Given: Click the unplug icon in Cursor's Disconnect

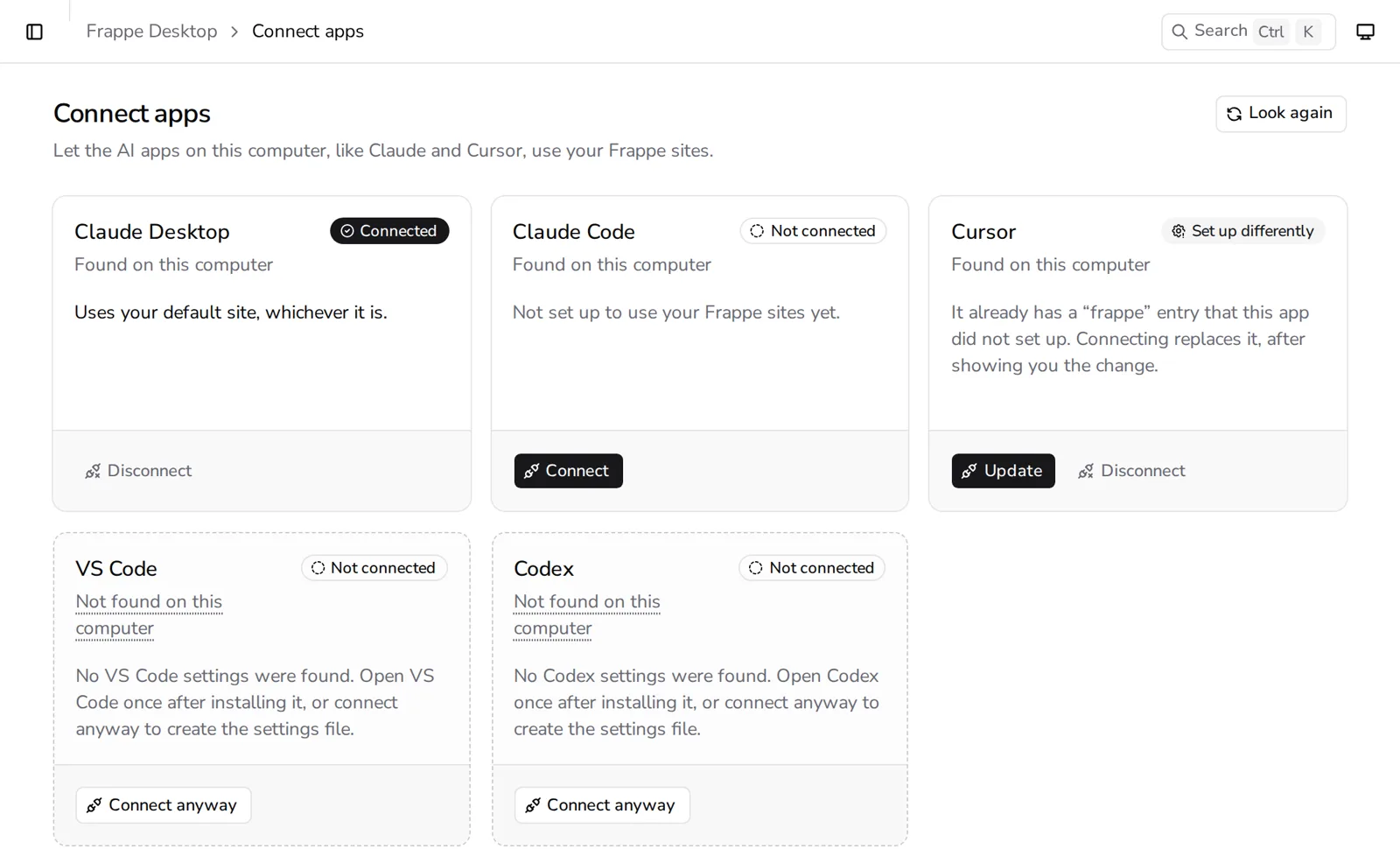Looking at the screenshot, I should tap(1086, 471).
